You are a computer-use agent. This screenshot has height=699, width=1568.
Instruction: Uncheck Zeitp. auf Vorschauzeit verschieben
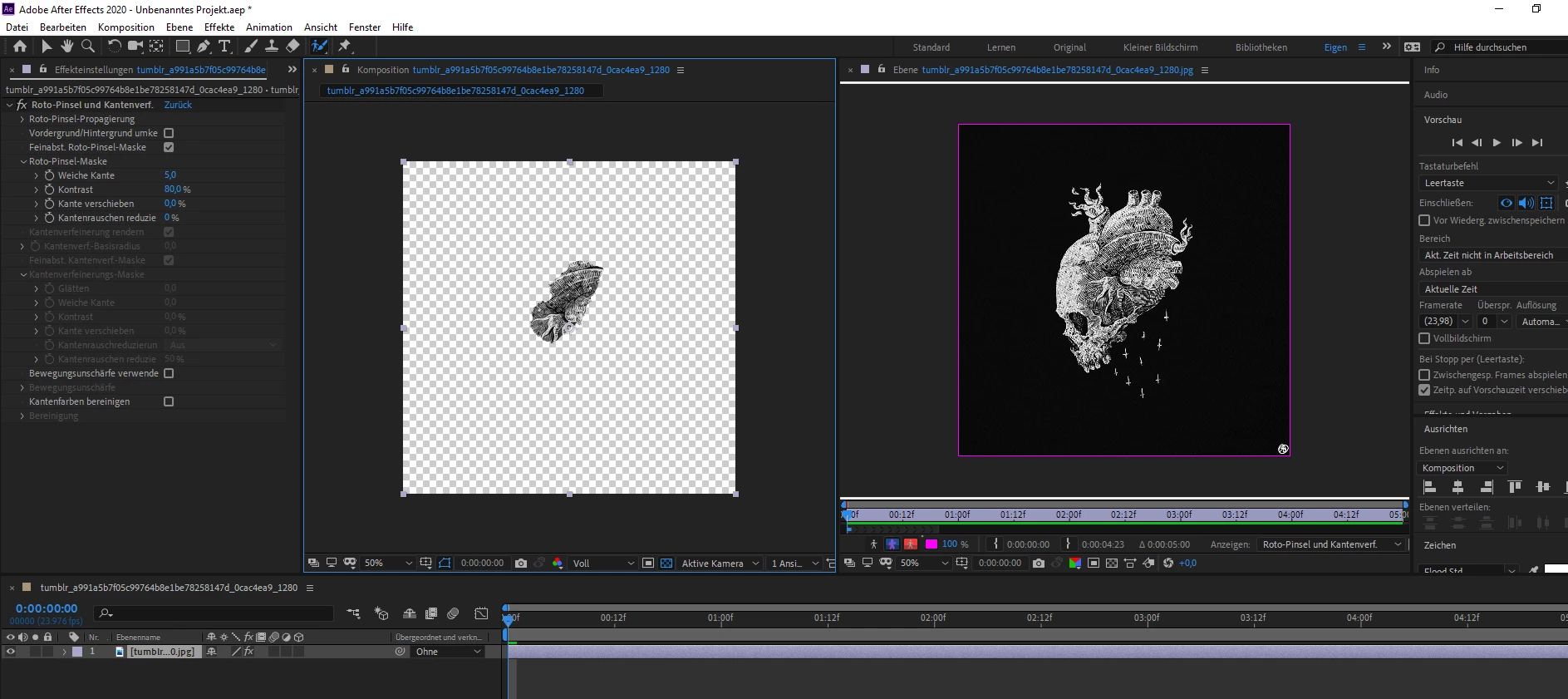(x=1424, y=389)
